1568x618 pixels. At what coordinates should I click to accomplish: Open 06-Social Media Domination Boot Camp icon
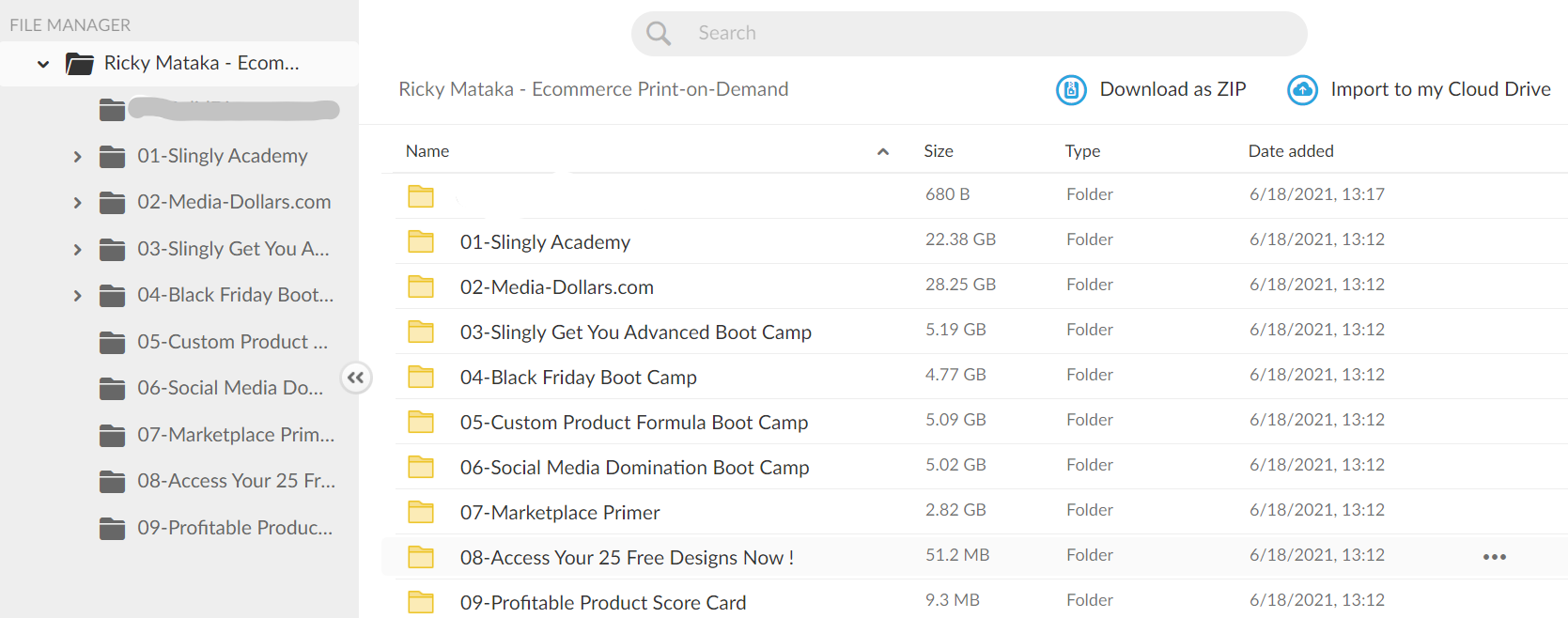[x=421, y=467]
